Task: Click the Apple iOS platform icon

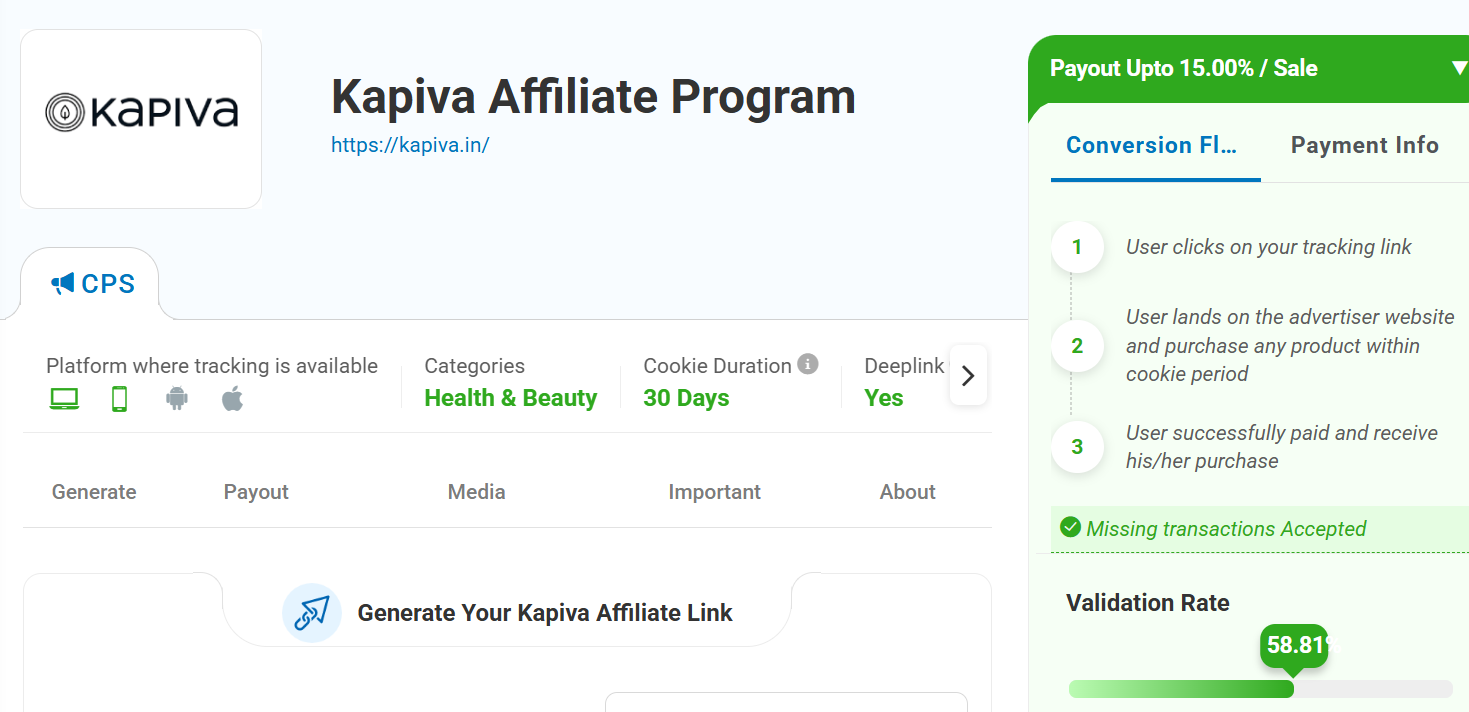Action: (x=232, y=399)
